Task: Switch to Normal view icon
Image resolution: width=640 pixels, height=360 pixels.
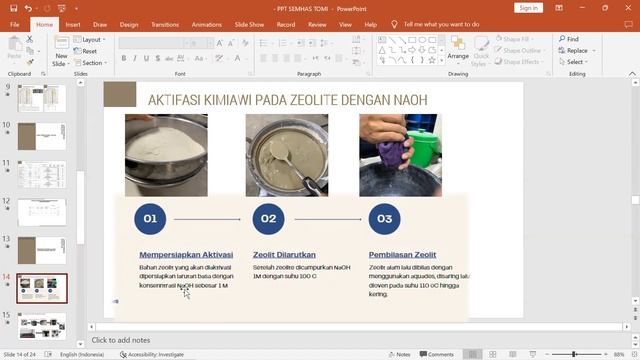Action: [472, 354]
